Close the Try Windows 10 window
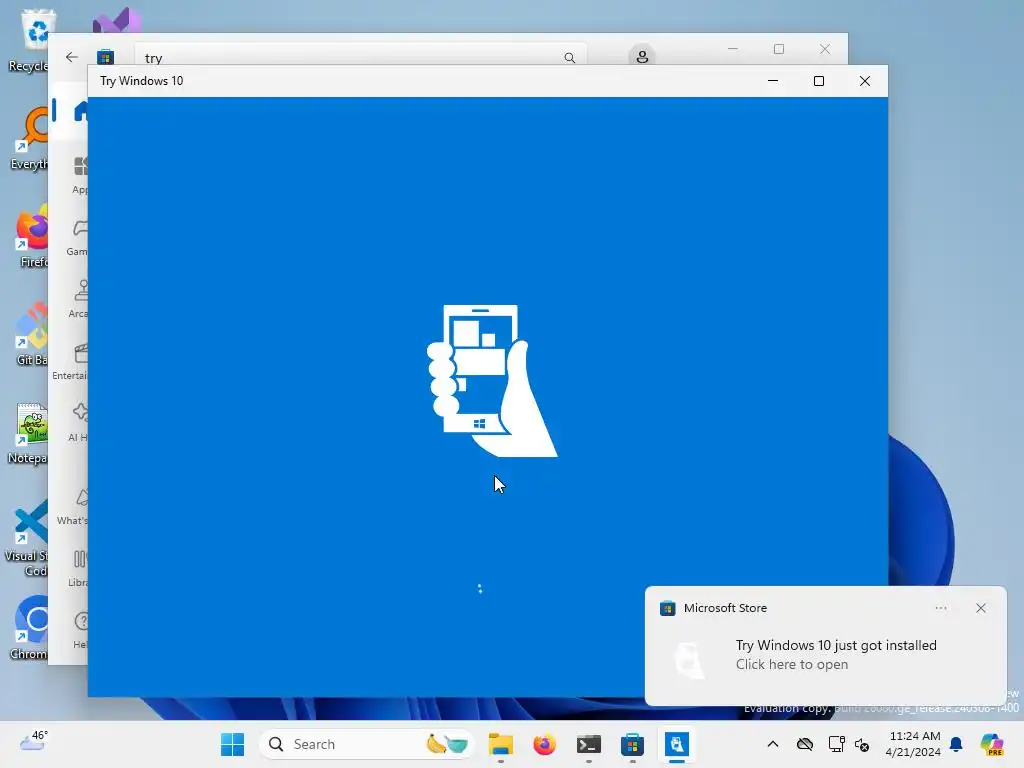Image resolution: width=1024 pixels, height=768 pixels. point(865,81)
